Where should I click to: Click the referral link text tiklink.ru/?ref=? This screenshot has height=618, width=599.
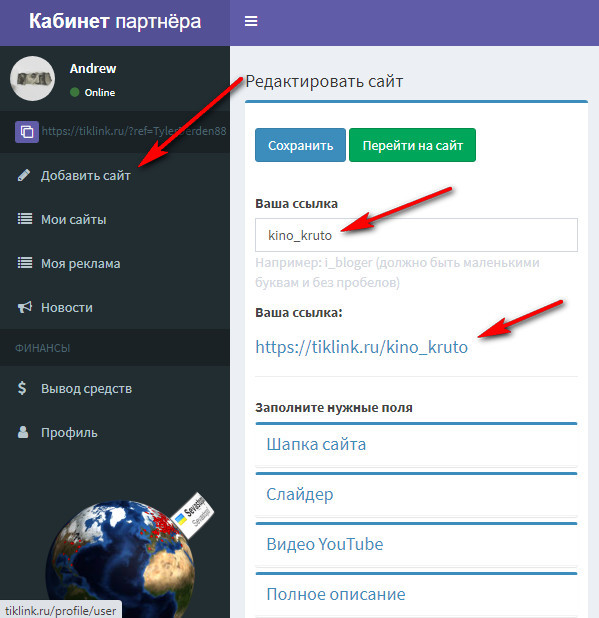(134, 131)
